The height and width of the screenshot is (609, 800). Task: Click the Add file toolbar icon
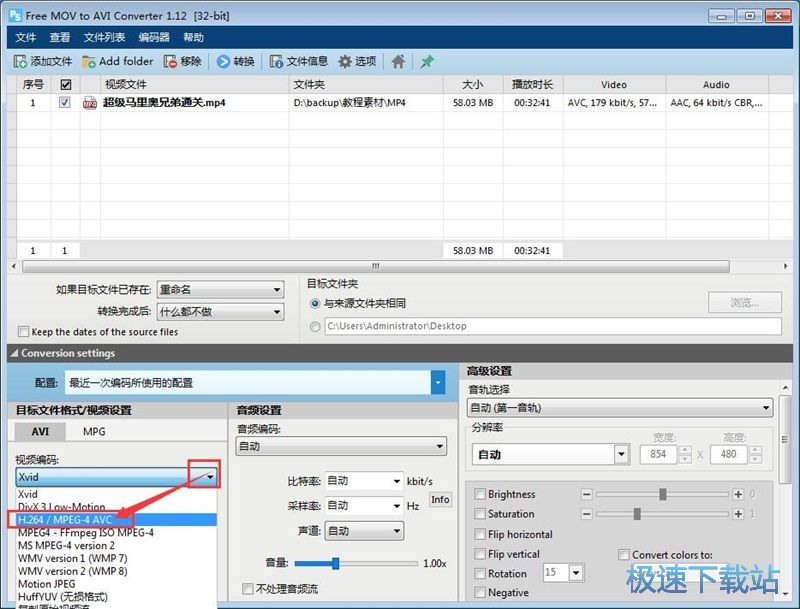click(x=20, y=61)
